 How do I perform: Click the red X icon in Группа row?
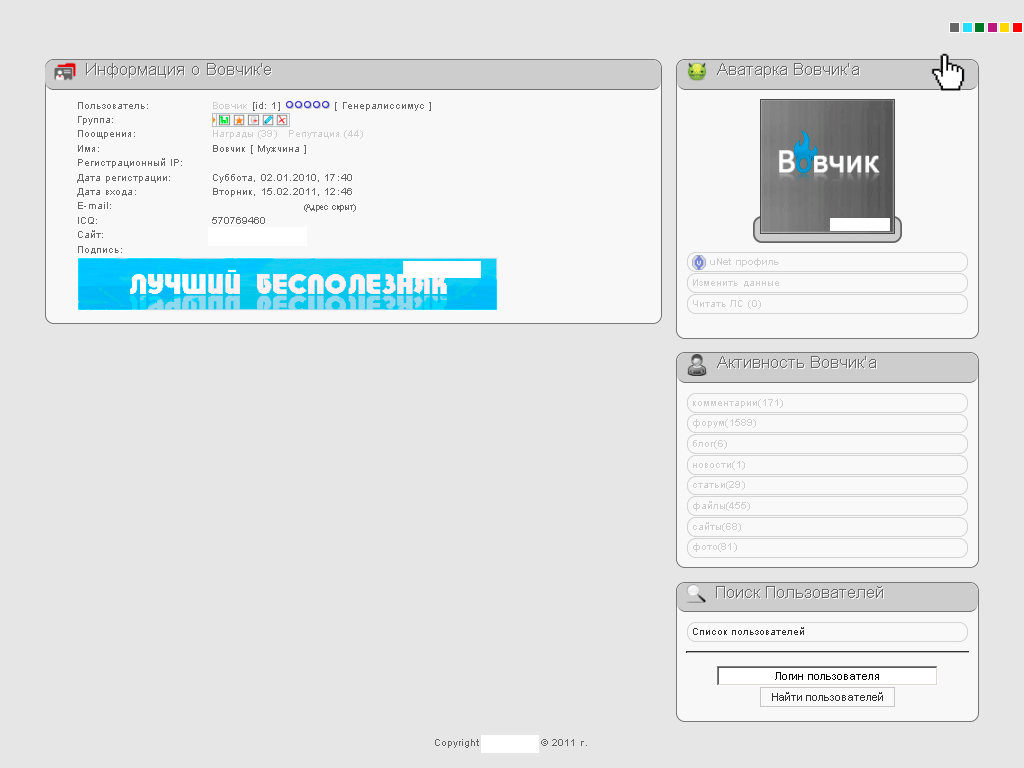tap(282, 120)
